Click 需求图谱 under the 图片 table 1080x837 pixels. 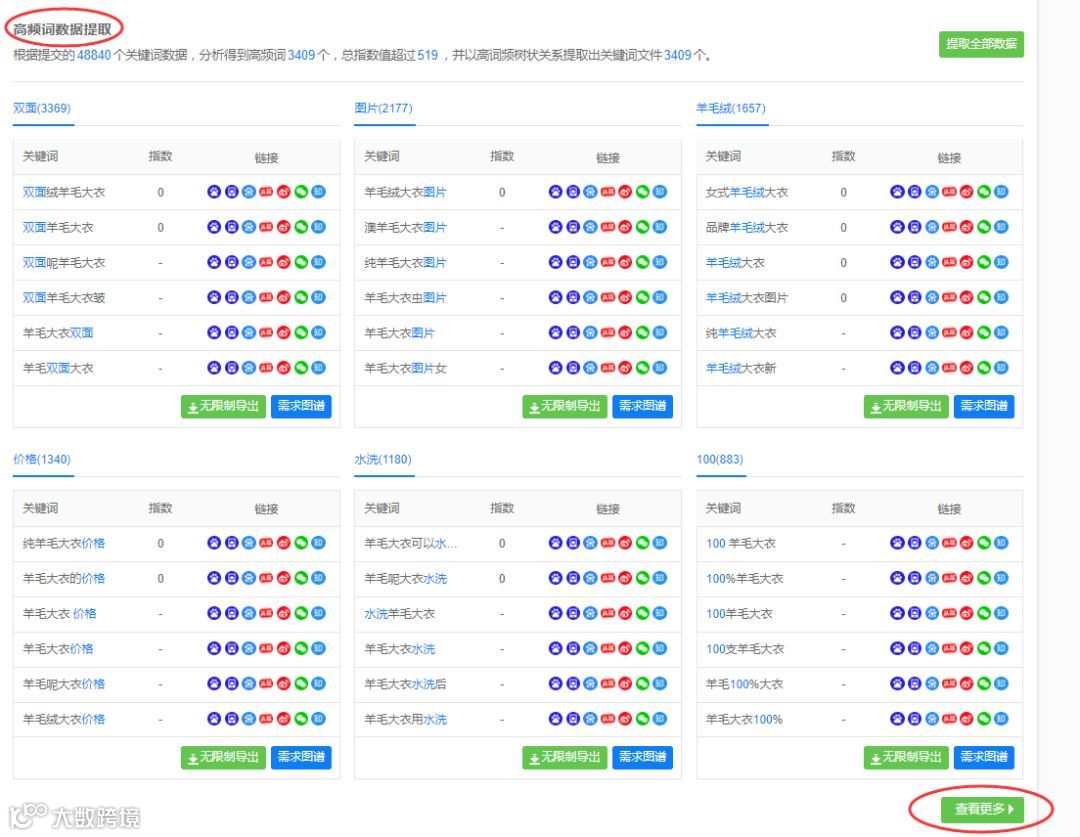point(645,406)
